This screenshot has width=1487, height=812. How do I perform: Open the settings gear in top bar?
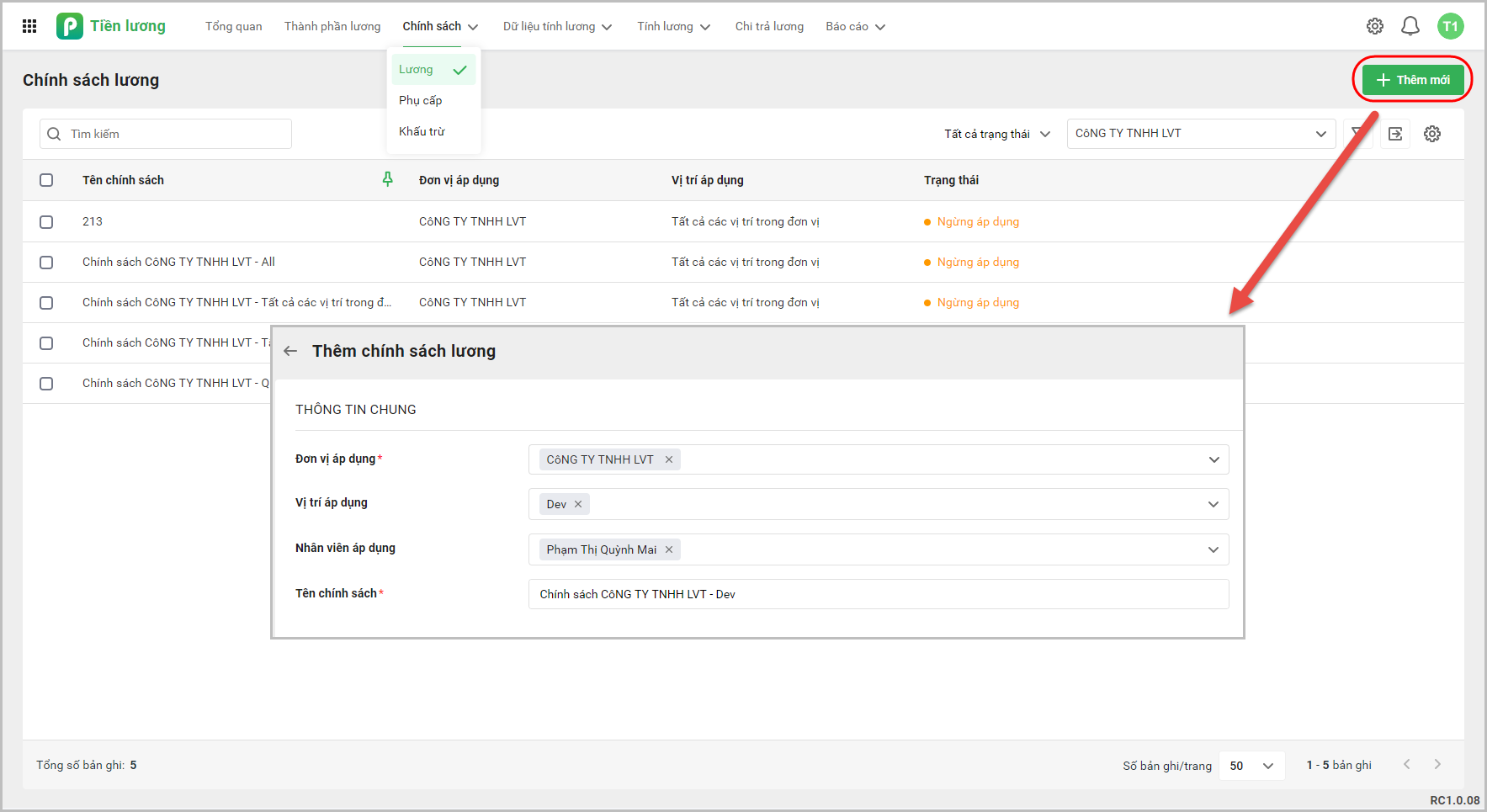coord(1374,26)
